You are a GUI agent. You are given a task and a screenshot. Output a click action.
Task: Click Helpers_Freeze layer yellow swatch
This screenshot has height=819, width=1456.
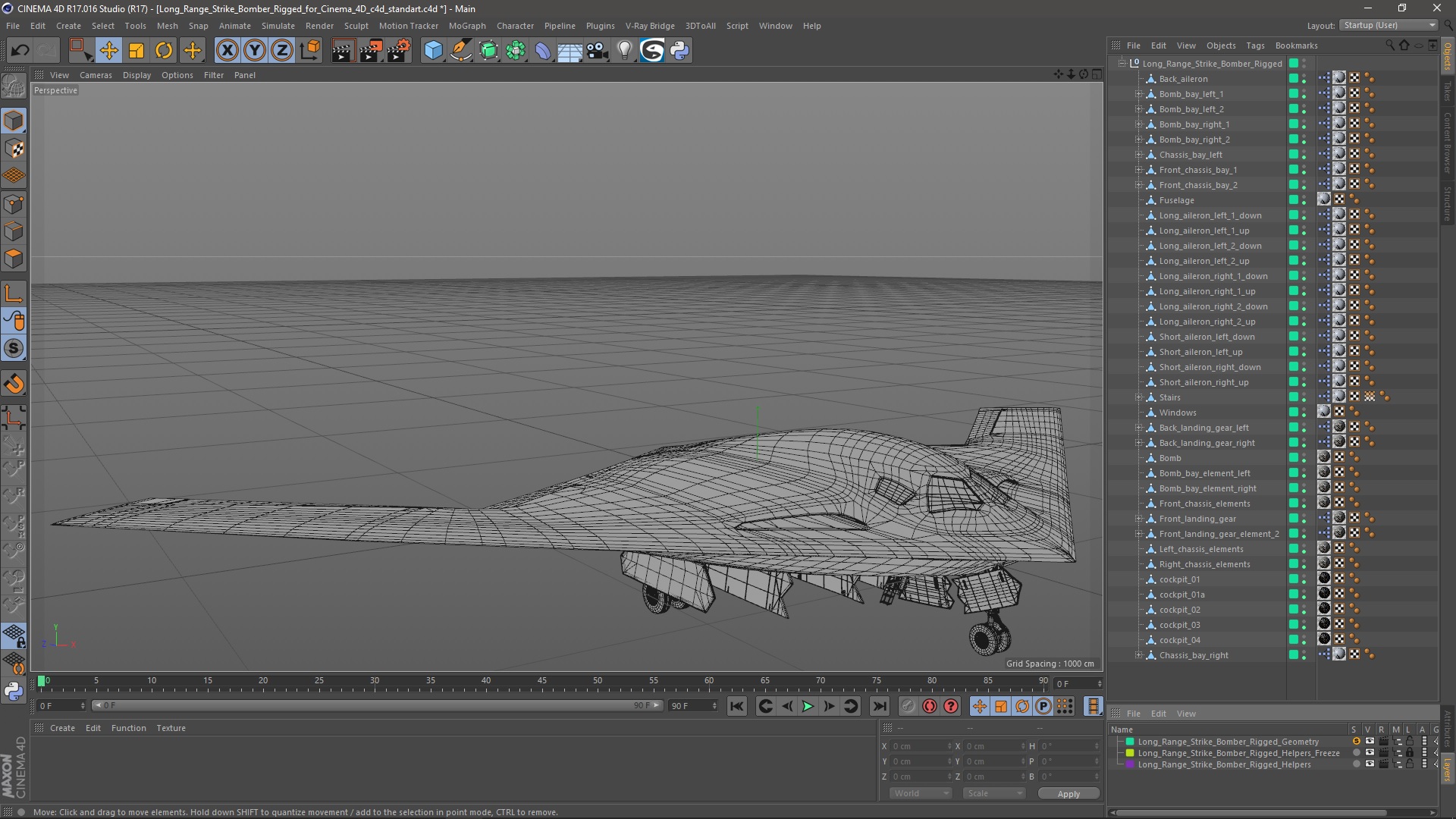tap(1130, 753)
